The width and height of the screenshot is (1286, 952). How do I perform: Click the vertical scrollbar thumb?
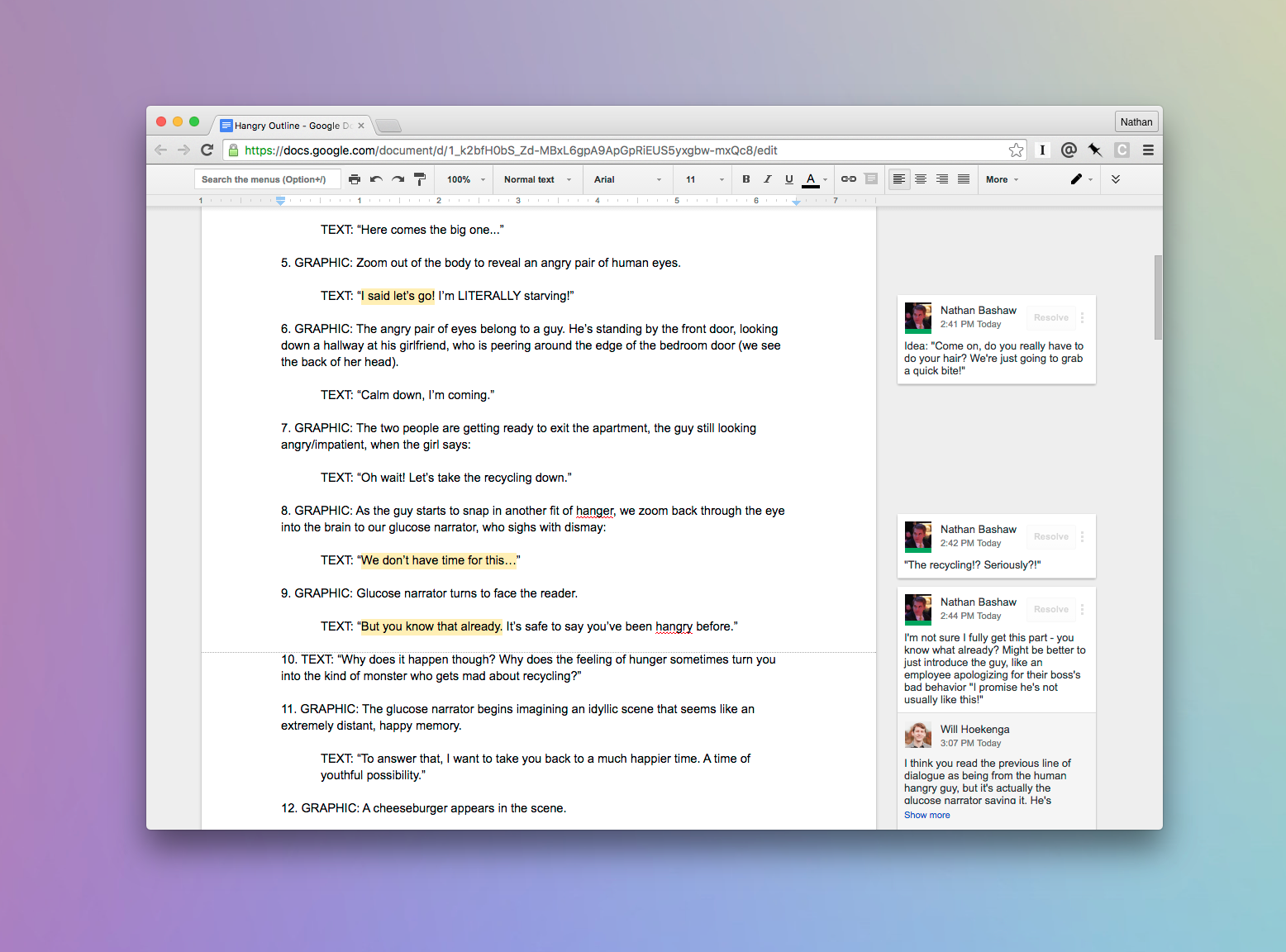pos(1158,297)
